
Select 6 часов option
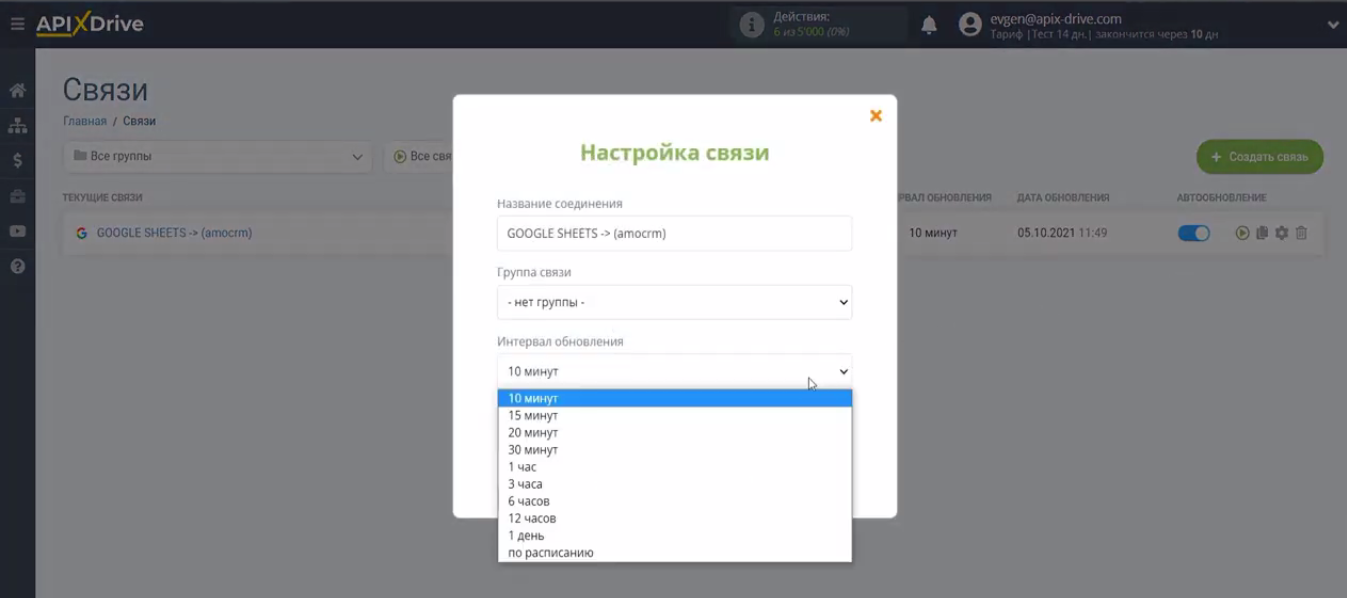674,501
